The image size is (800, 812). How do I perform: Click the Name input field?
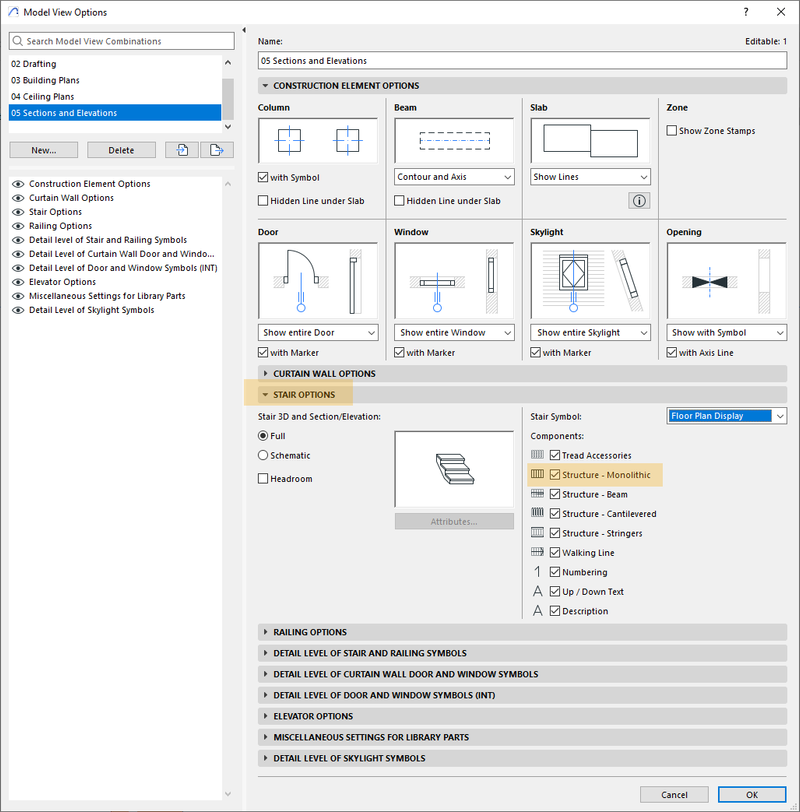click(522, 61)
